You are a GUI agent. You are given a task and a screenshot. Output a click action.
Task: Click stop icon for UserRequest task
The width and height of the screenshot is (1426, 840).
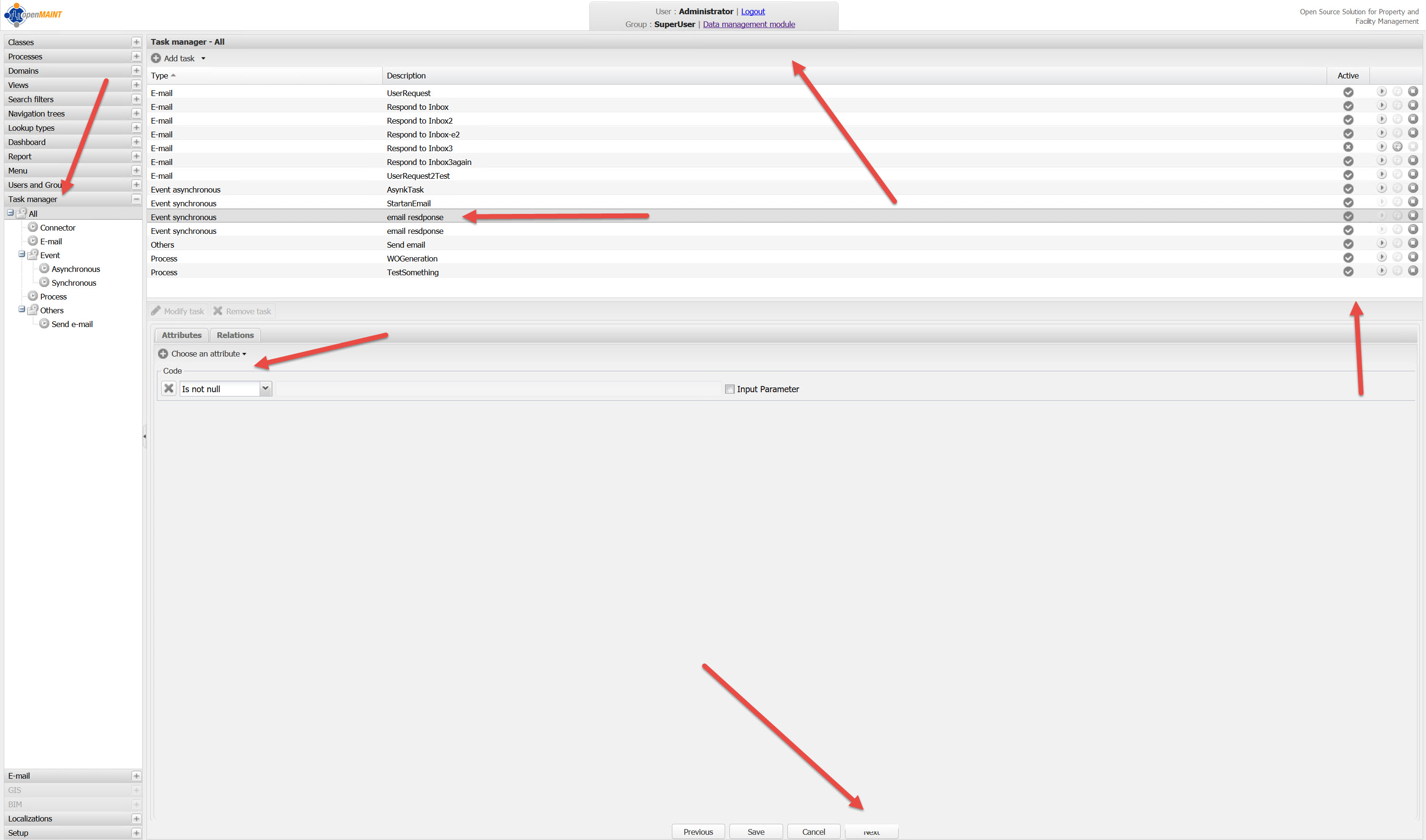1412,92
